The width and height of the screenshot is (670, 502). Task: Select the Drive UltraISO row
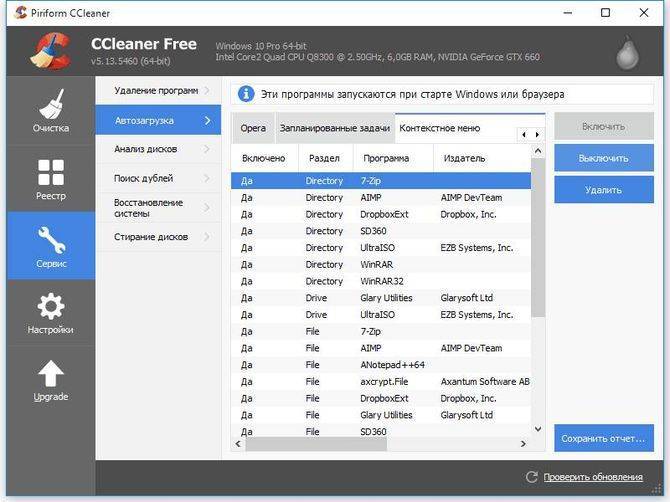coord(381,314)
